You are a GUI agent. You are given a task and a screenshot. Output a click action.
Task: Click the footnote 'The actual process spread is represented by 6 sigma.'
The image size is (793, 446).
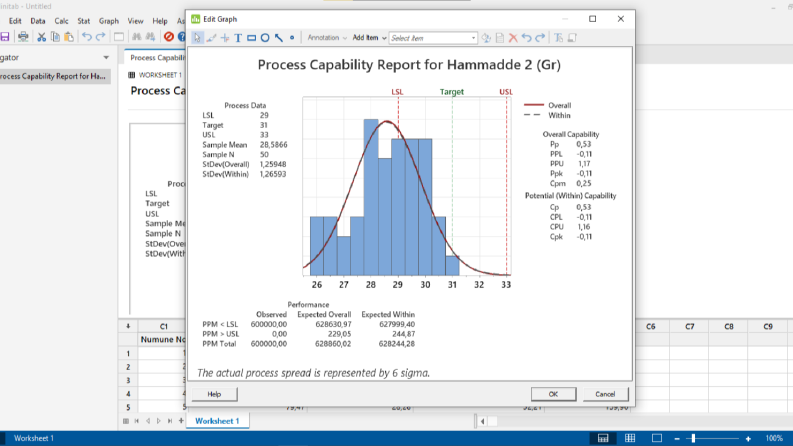(313, 373)
